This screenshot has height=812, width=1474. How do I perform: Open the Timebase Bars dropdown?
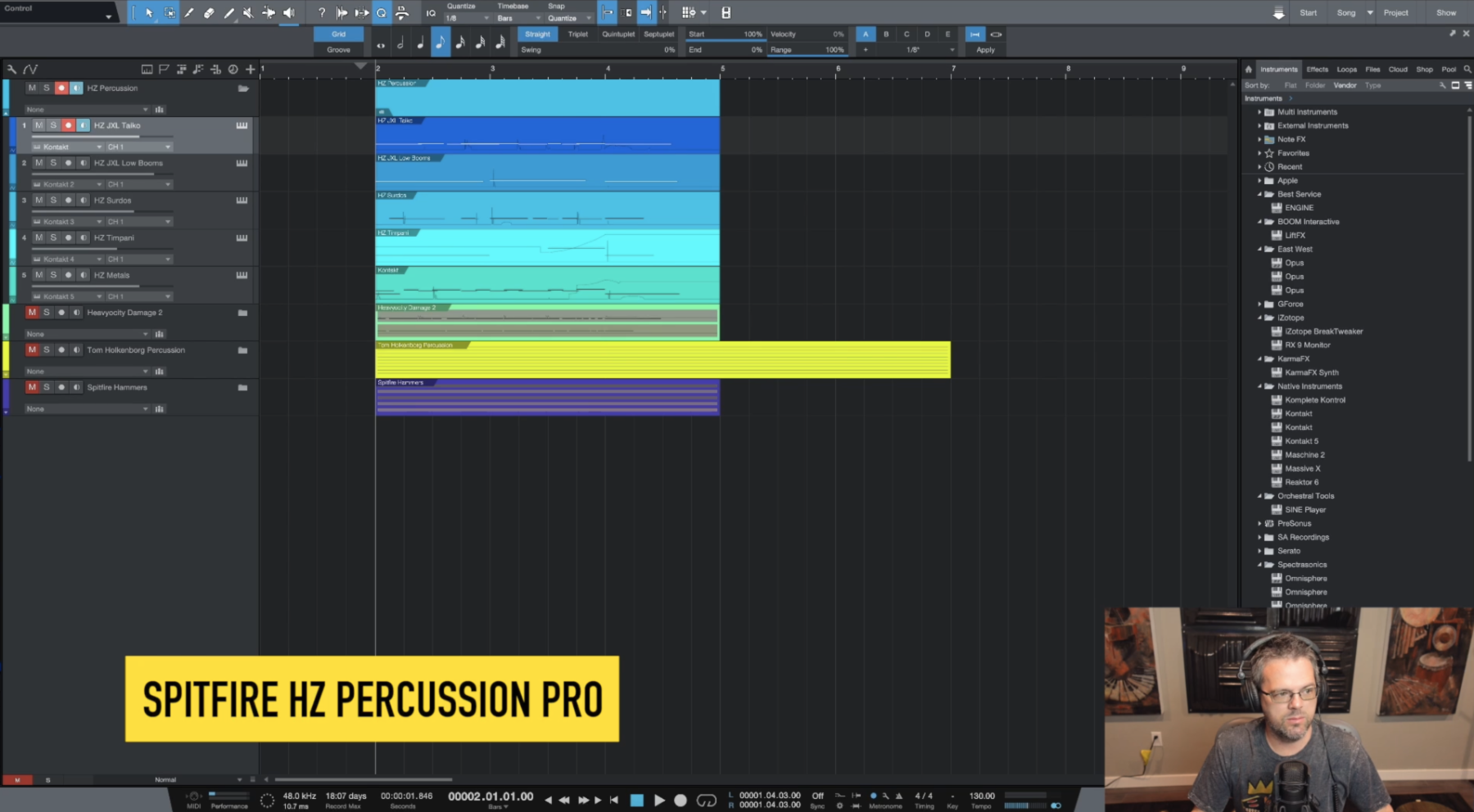[518, 18]
